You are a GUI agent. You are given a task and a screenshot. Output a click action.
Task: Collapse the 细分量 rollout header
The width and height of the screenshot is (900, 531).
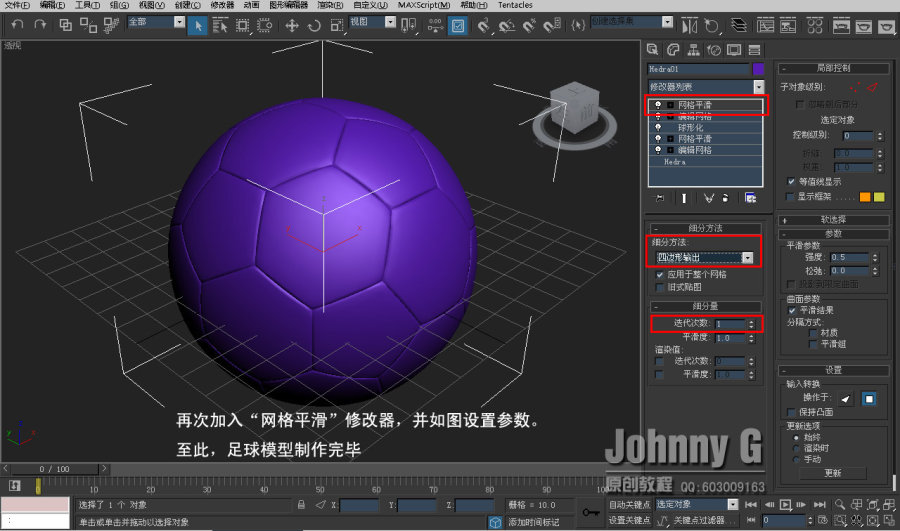click(705, 307)
